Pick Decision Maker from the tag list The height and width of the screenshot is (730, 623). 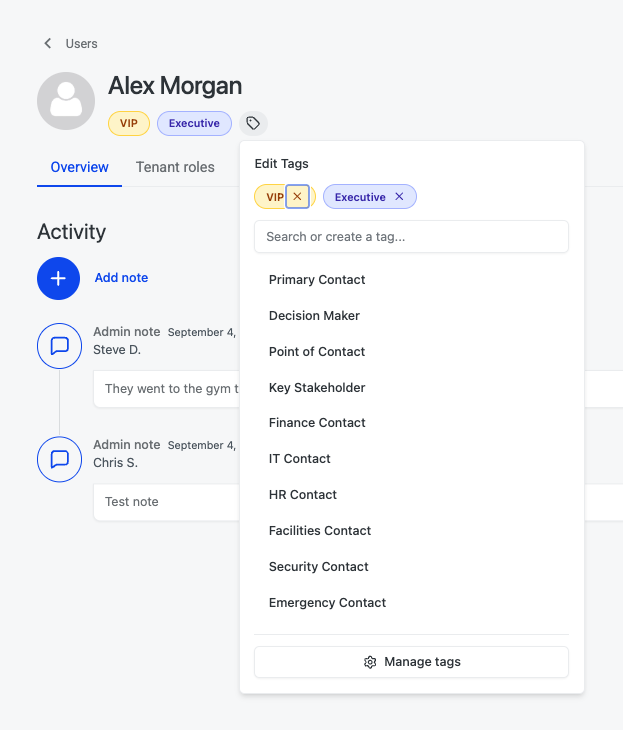314,316
